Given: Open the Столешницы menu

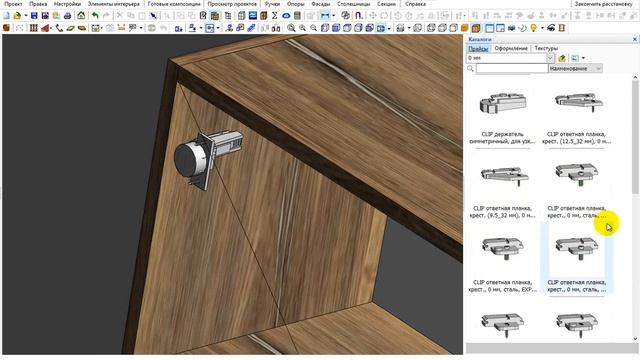Looking at the screenshot, I should (x=353, y=4).
